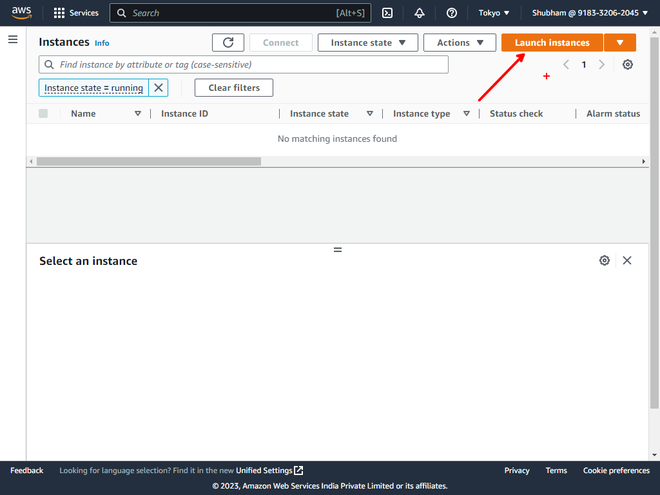Toggle the select all instances checkbox
Screen dimensions: 660x495
click(43, 113)
